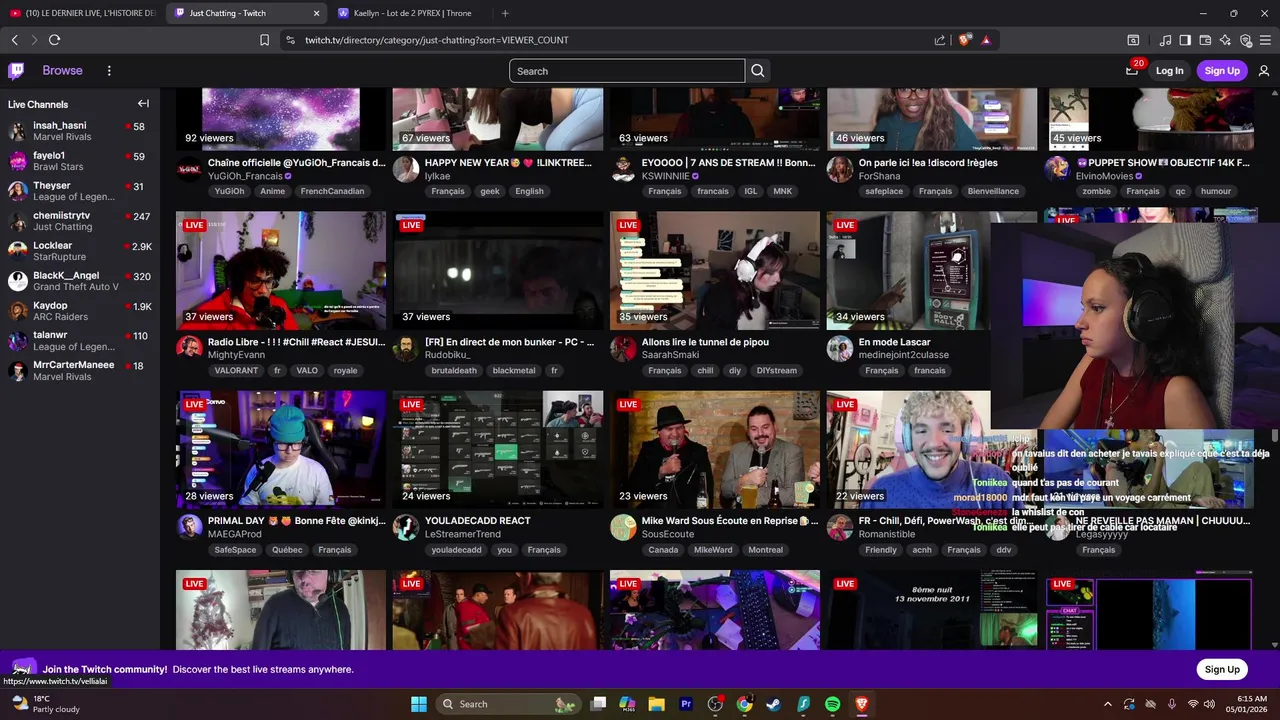Click the VALORANT tag on MightyEvann
Screen dimensions: 1280x720
(x=236, y=370)
